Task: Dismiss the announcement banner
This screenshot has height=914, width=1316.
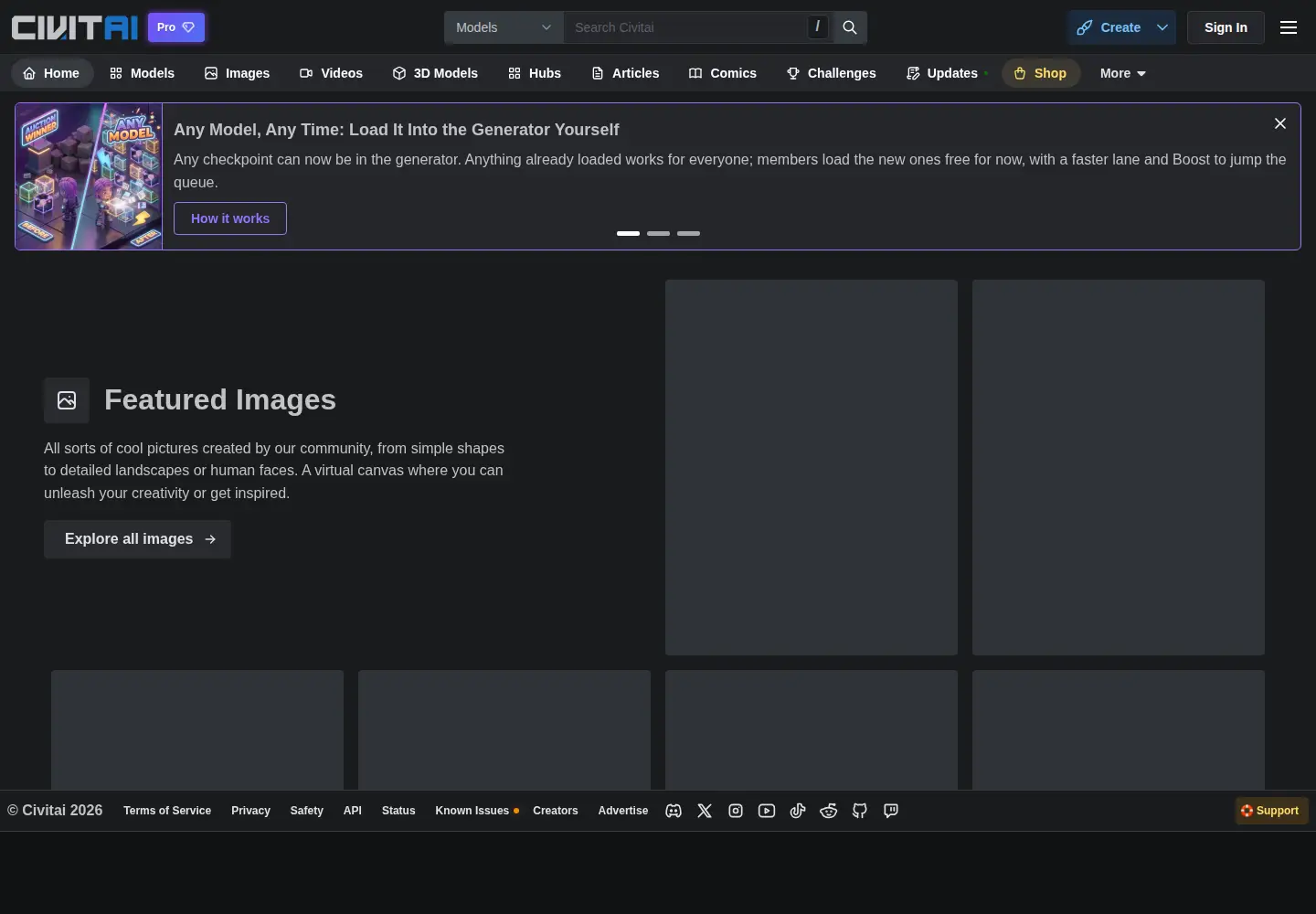Action: [1280, 123]
